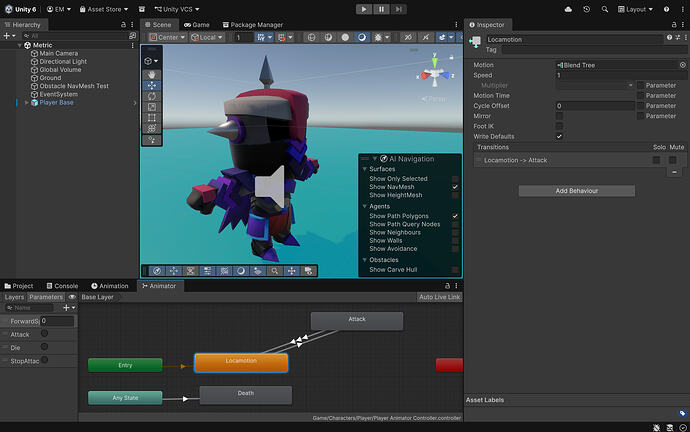
Task: Click the orientation gizmo Y axis cone
Action: [x=435, y=62]
